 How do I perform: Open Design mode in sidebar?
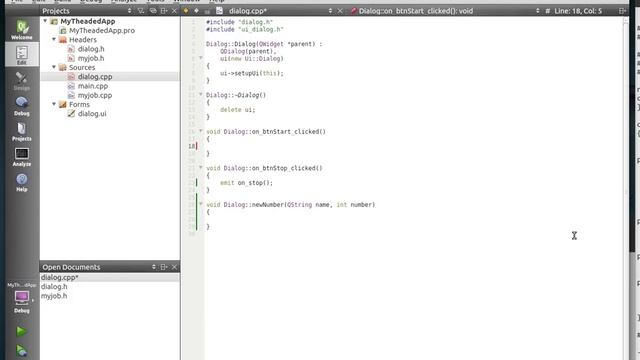(22, 81)
